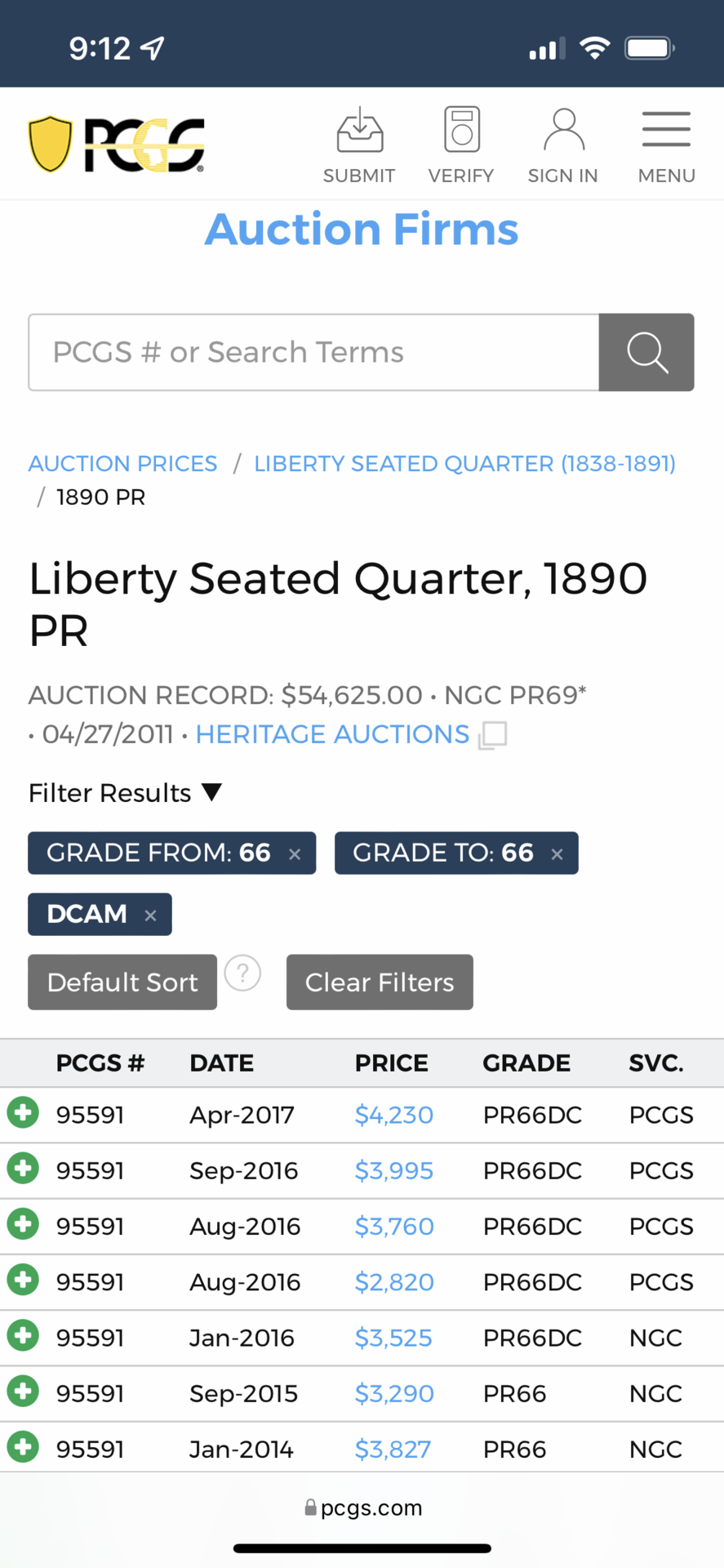Focus the PCGS # search field
Image resolution: width=724 pixels, height=1568 pixels.
314,352
